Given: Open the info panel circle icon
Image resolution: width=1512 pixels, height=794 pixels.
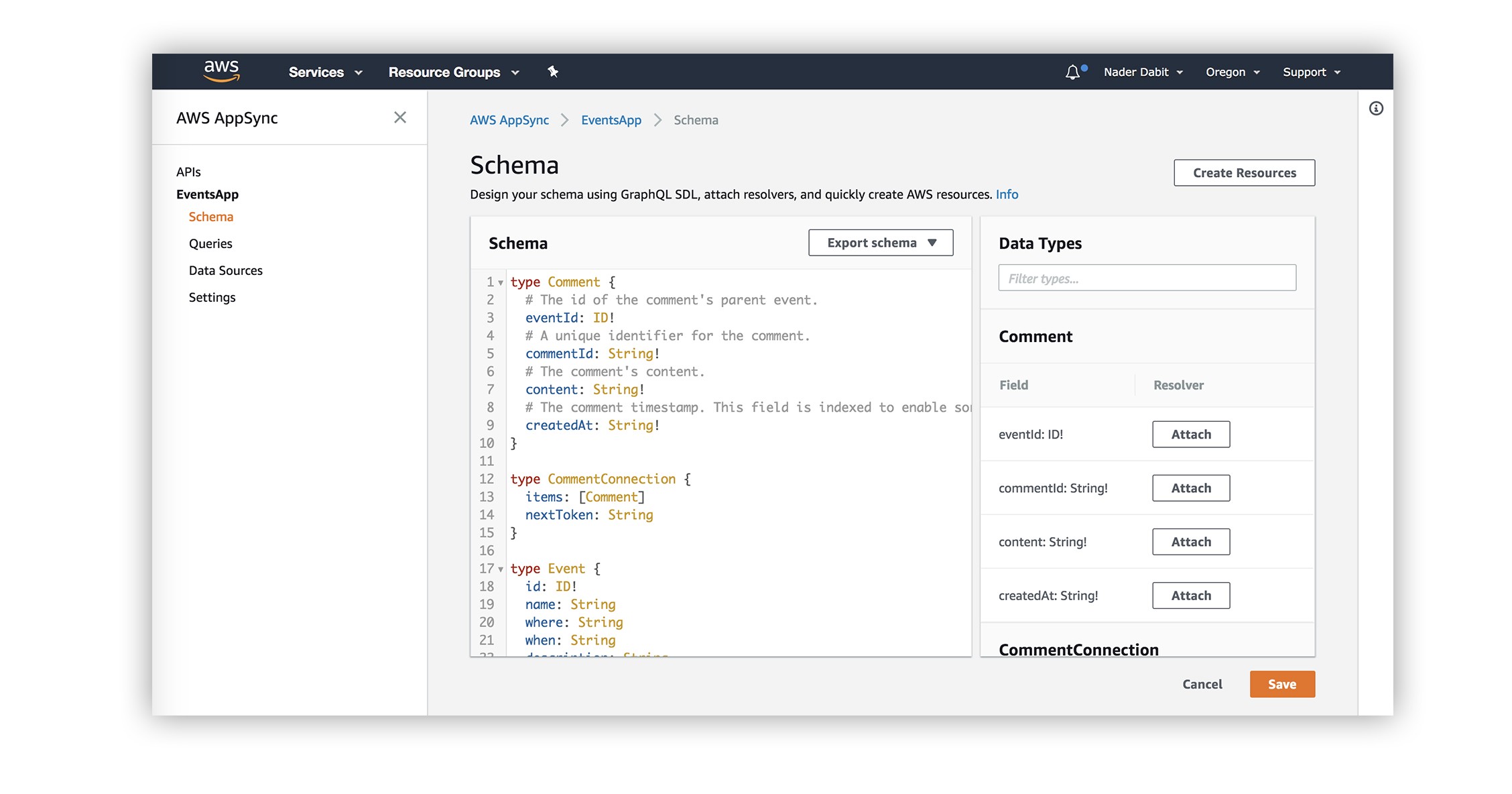Looking at the screenshot, I should coord(1376,109).
